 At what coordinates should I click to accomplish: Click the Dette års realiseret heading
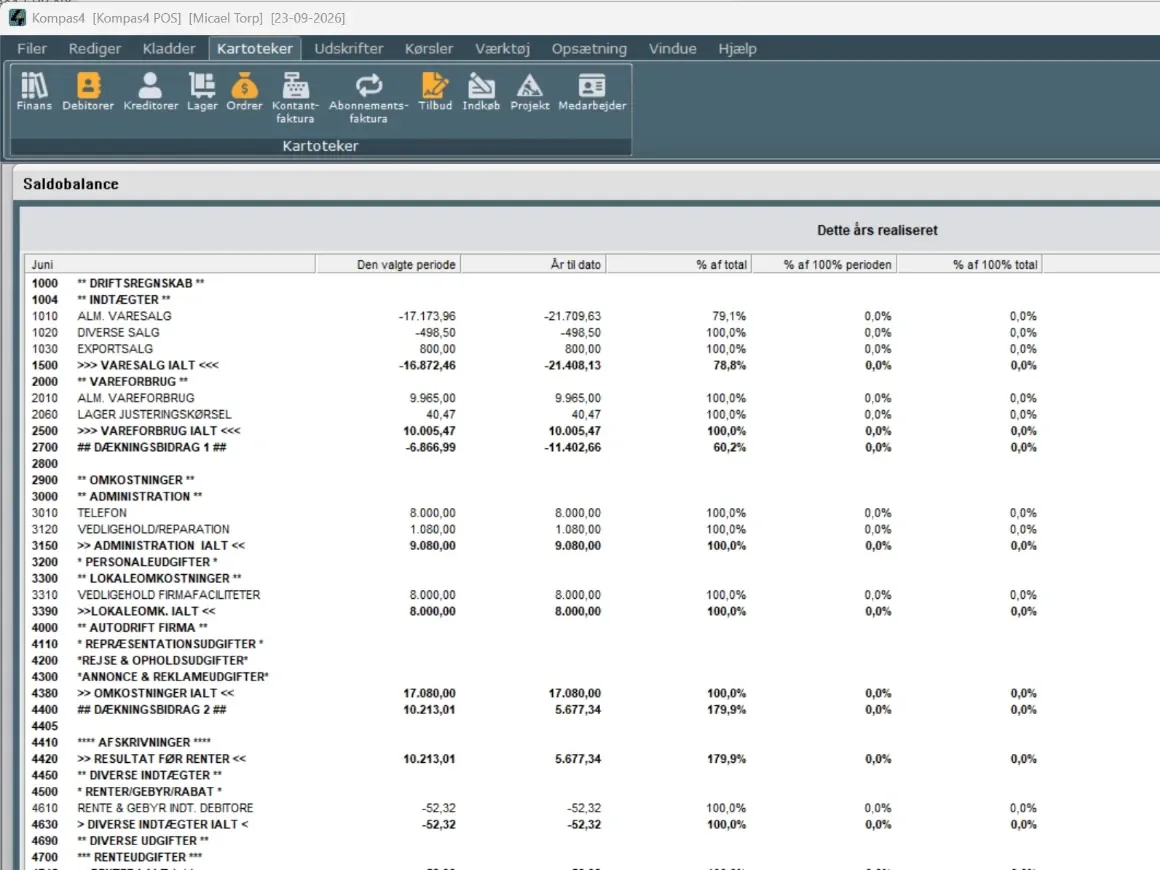(x=877, y=230)
